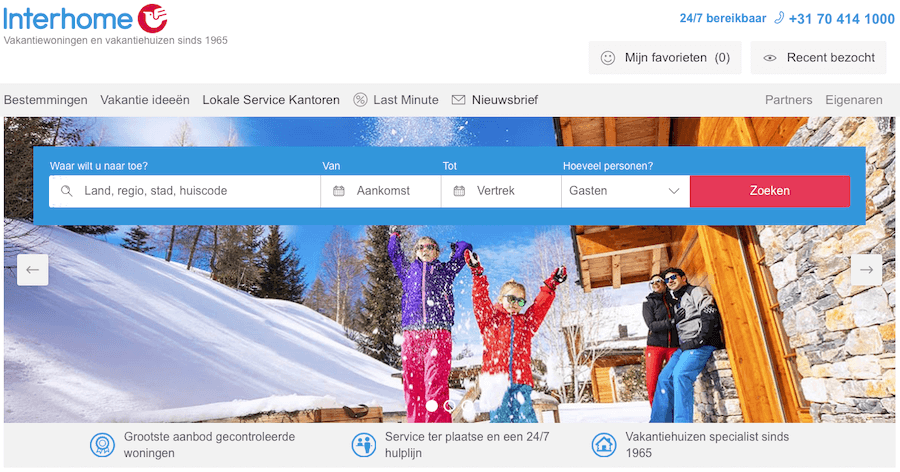The width and height of the screenshot is (900, 472).
Task: Go to next slide with right arrow
Action: [x=866, y=269]
